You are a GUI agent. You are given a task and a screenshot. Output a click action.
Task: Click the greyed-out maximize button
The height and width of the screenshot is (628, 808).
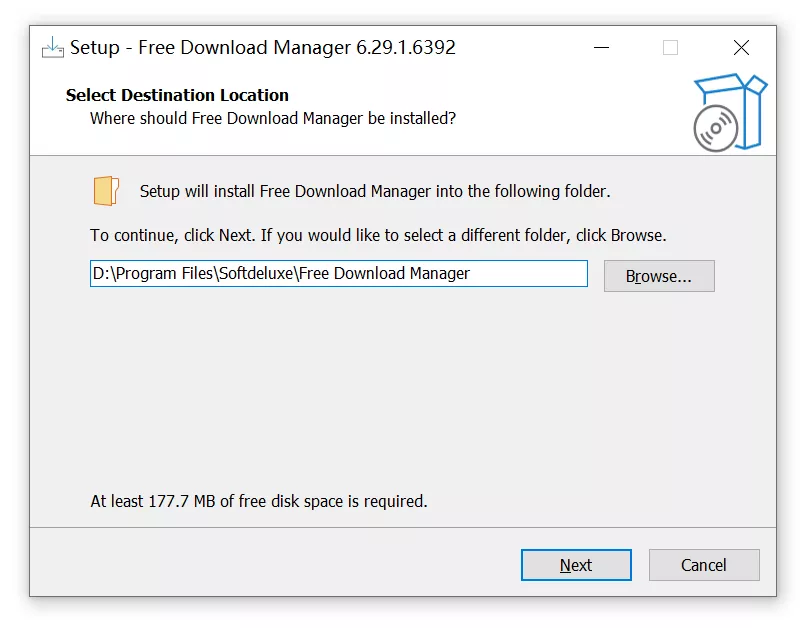(670, 47)
